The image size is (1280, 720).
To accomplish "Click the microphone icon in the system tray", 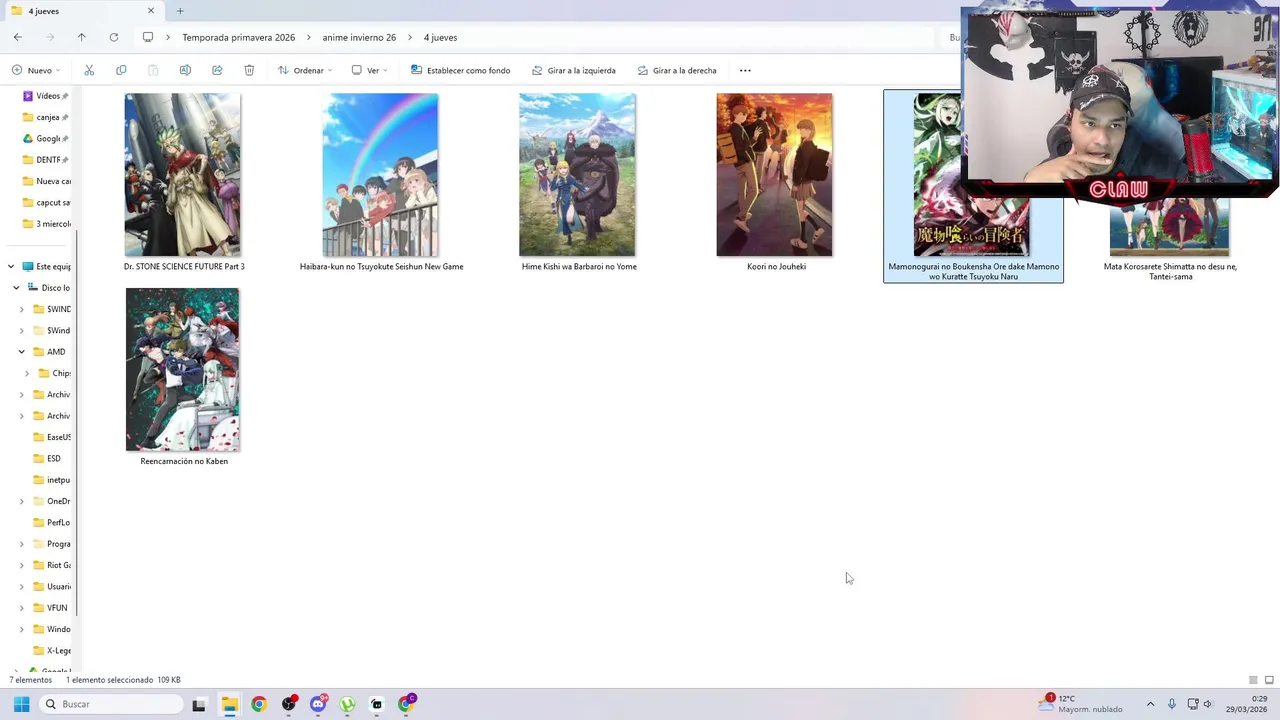I will tap(1172, 704).
